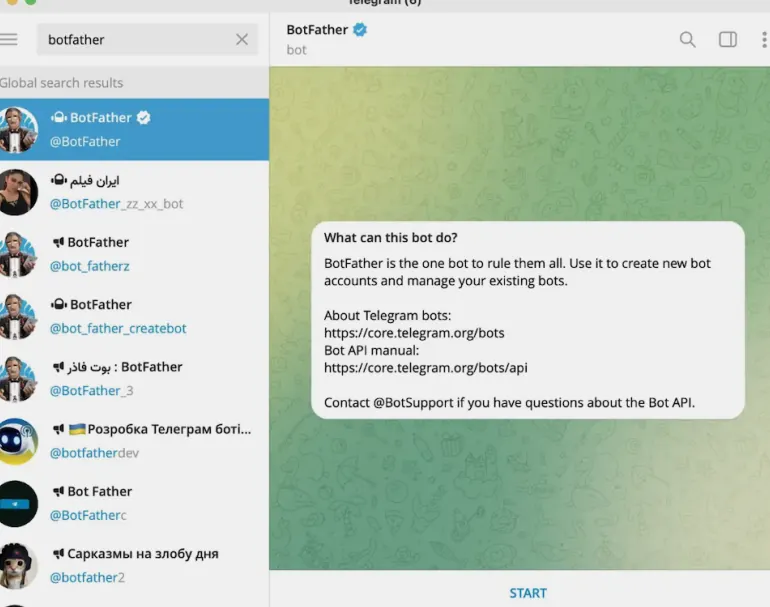Open the @botfatherdev channel result
The height and width of the screenshot is (607, 770).
point(134,441)
